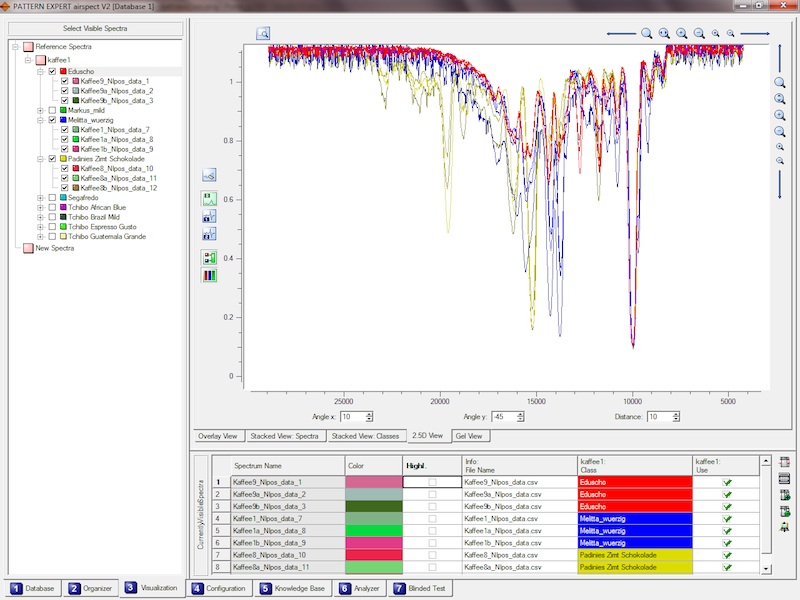This screenshot has width=800, height=600.
Task: Open the Knowledge Base tab
Action: (x=292, y=589)
